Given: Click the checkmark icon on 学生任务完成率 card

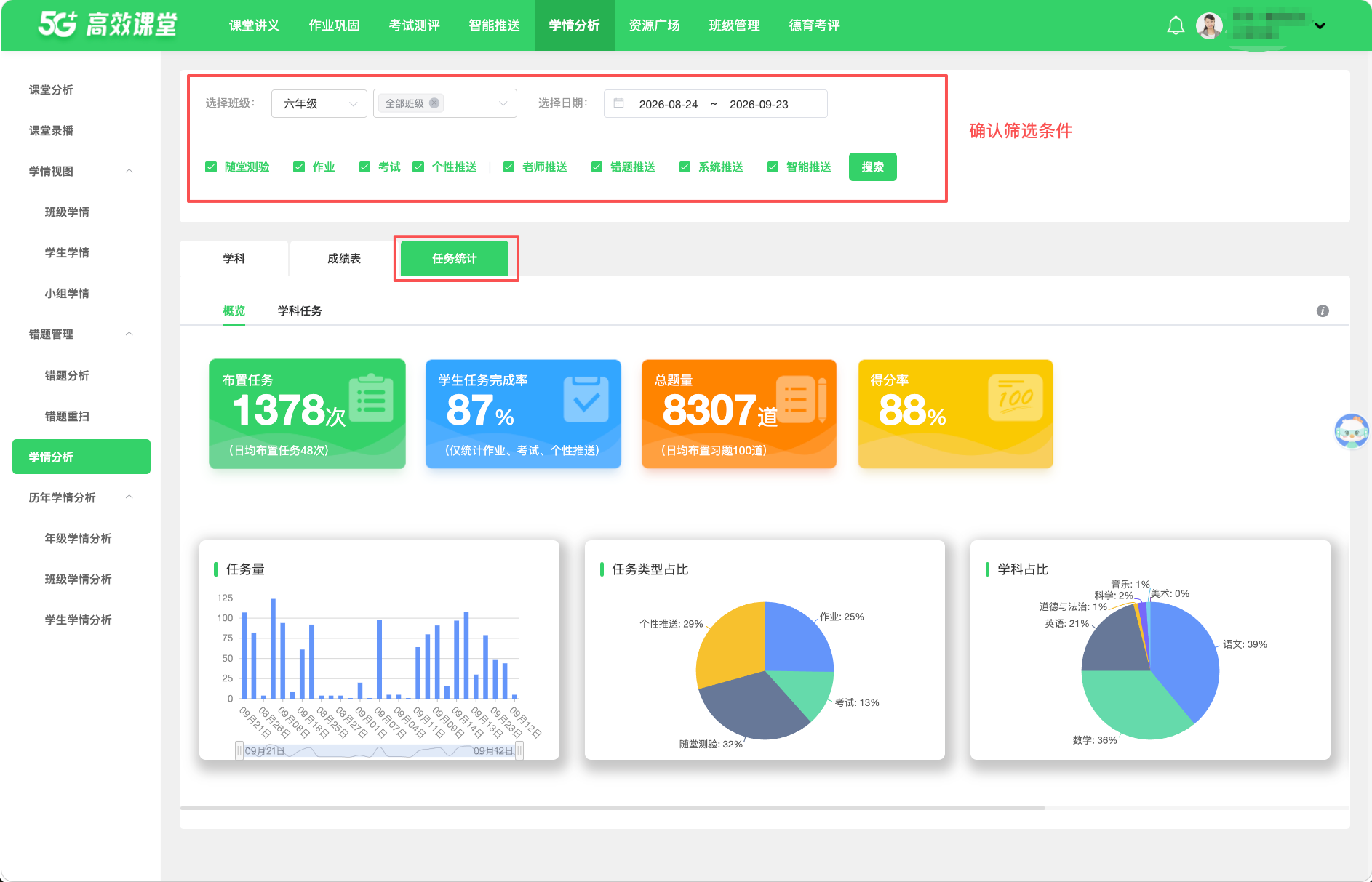Looking at the screenshot, I should [586, 398].
